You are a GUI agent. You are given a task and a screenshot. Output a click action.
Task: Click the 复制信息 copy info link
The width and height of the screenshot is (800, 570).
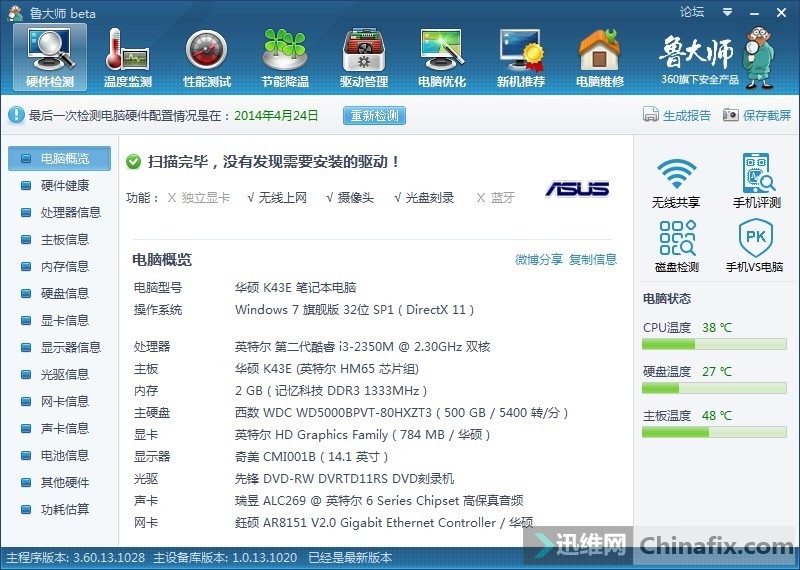point(592,259)
